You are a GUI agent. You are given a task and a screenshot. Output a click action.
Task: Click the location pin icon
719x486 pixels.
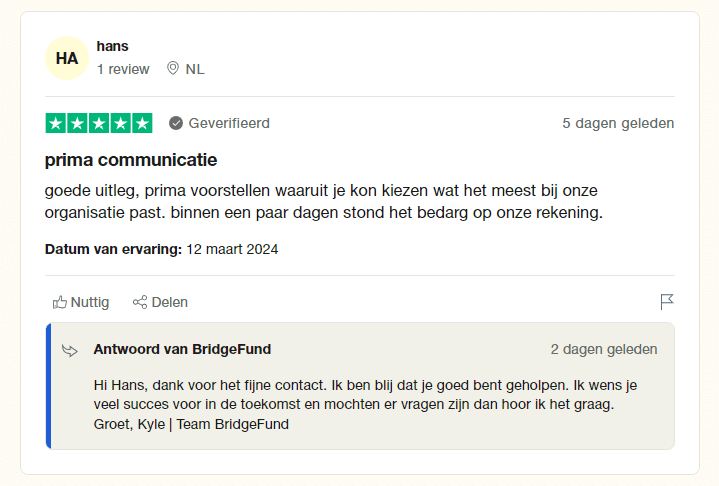click(173, 69)
